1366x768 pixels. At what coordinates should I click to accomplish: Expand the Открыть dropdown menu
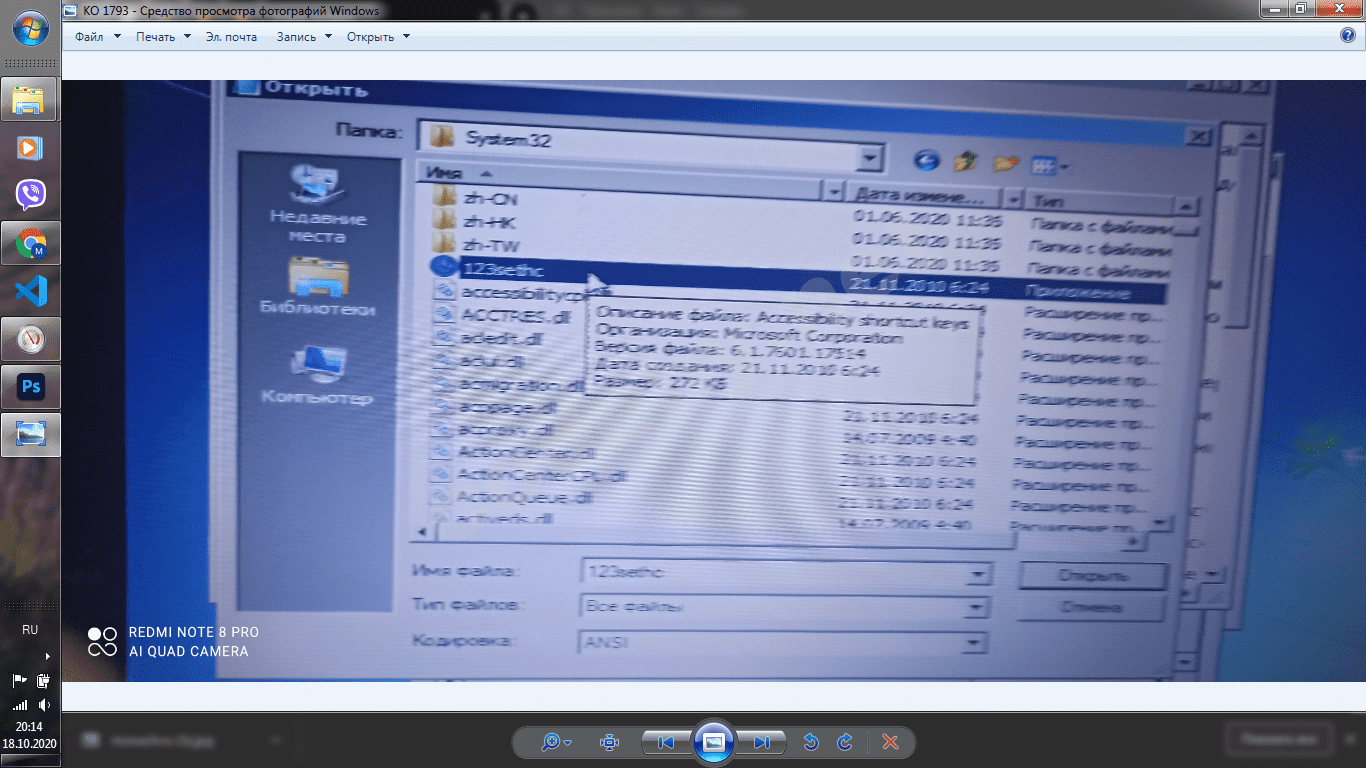tap(378, 37)
